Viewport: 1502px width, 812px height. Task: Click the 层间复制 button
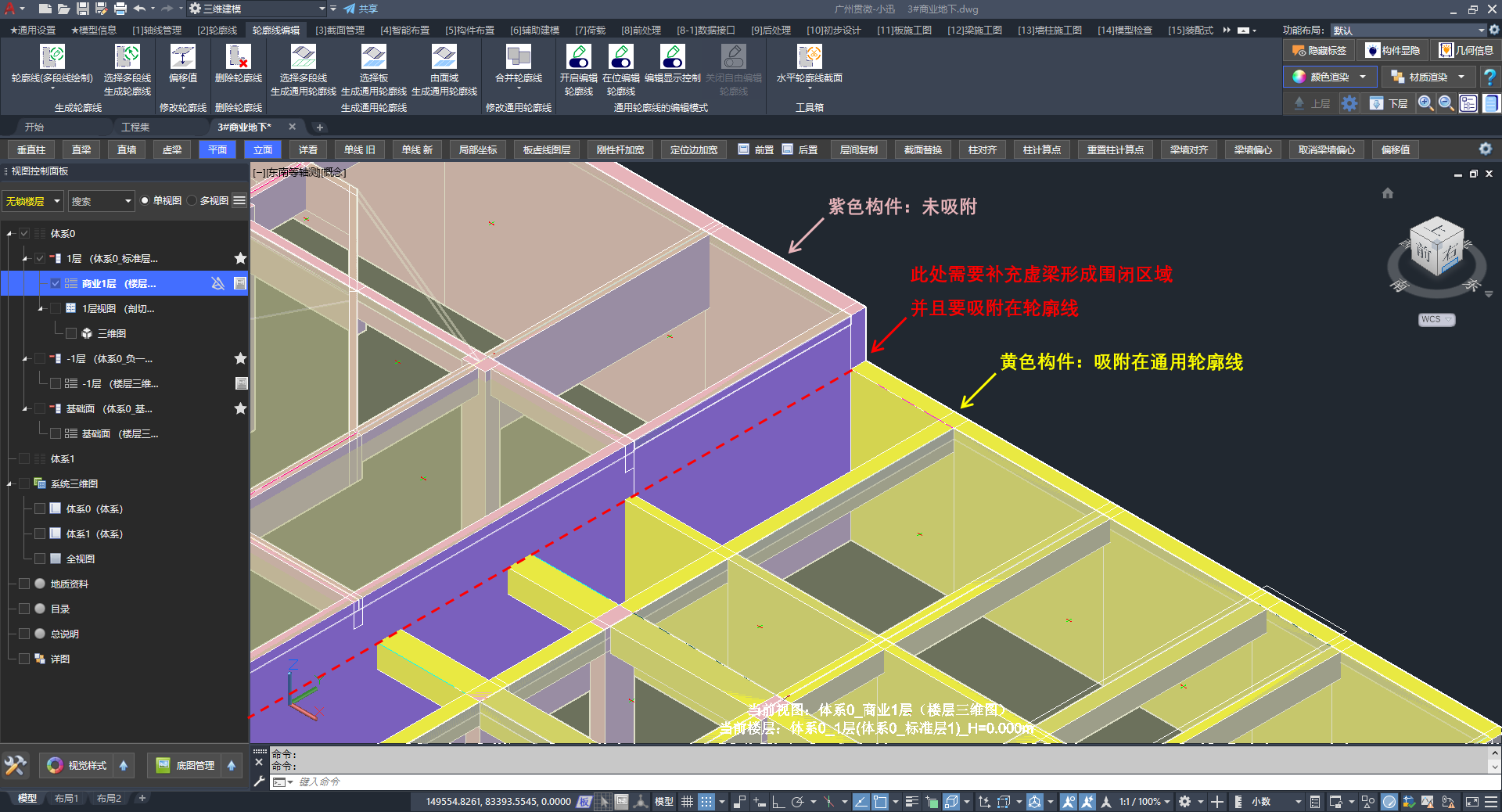click(x=858, y=149)
